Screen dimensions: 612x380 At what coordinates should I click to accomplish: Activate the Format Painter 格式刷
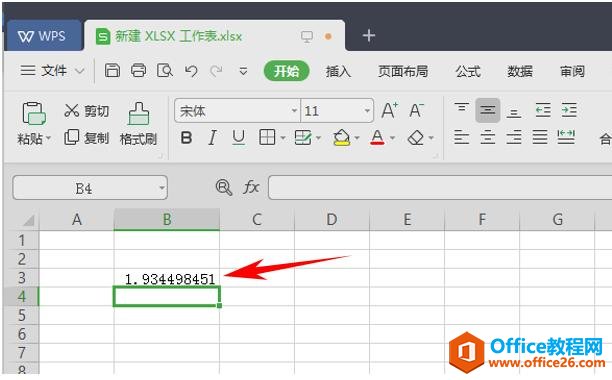click(x=139, y=124)
